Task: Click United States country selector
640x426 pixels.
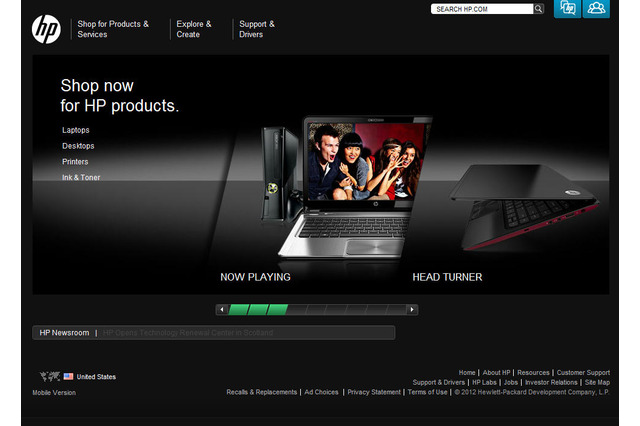Action: (96, 377)
